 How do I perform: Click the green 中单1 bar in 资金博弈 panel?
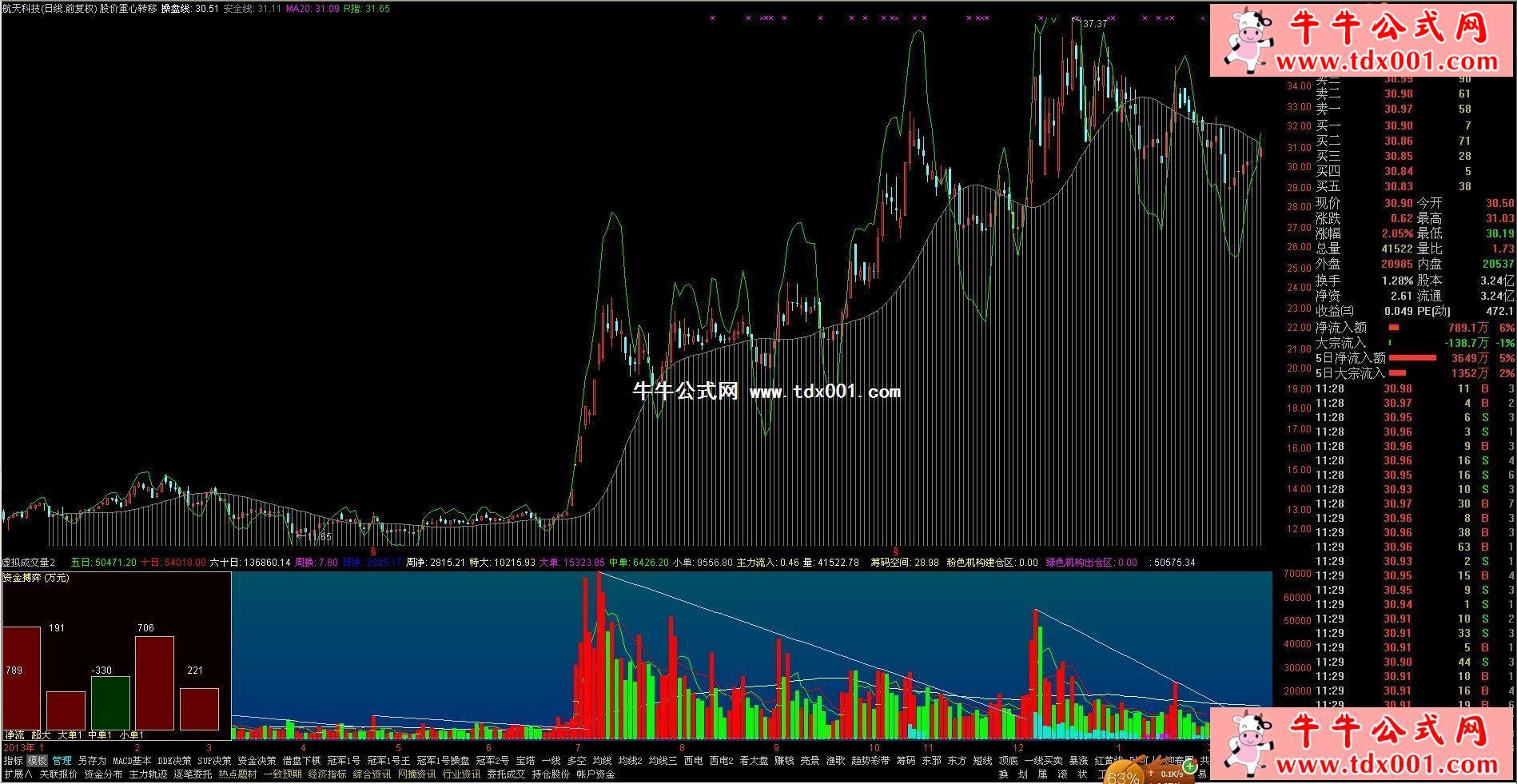pos(110,702)
